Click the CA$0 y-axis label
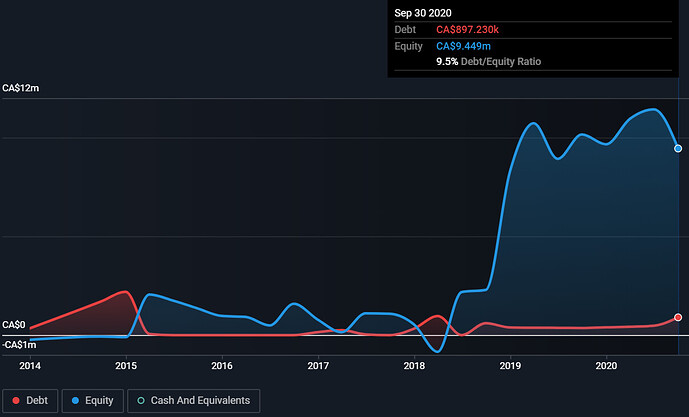Image resolution: width=689 pixels, height=417 pixels. pos(14,325)
